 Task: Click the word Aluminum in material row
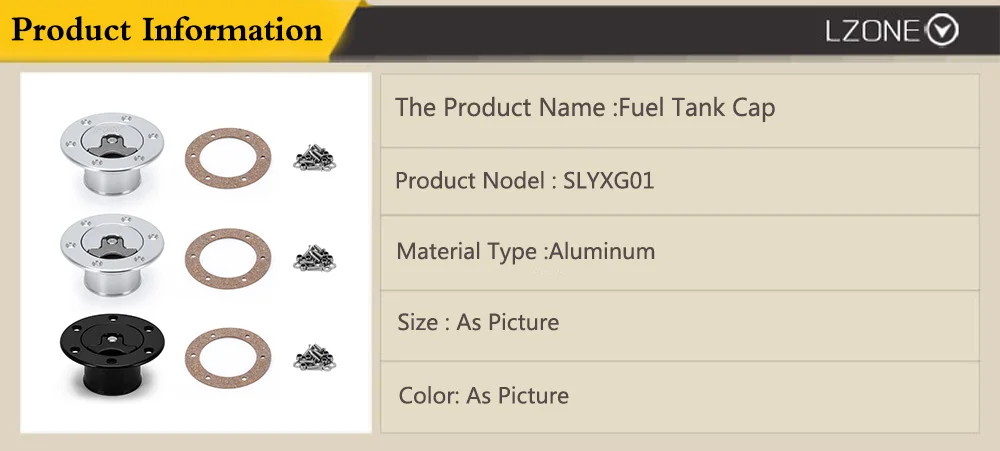[603, 251]
